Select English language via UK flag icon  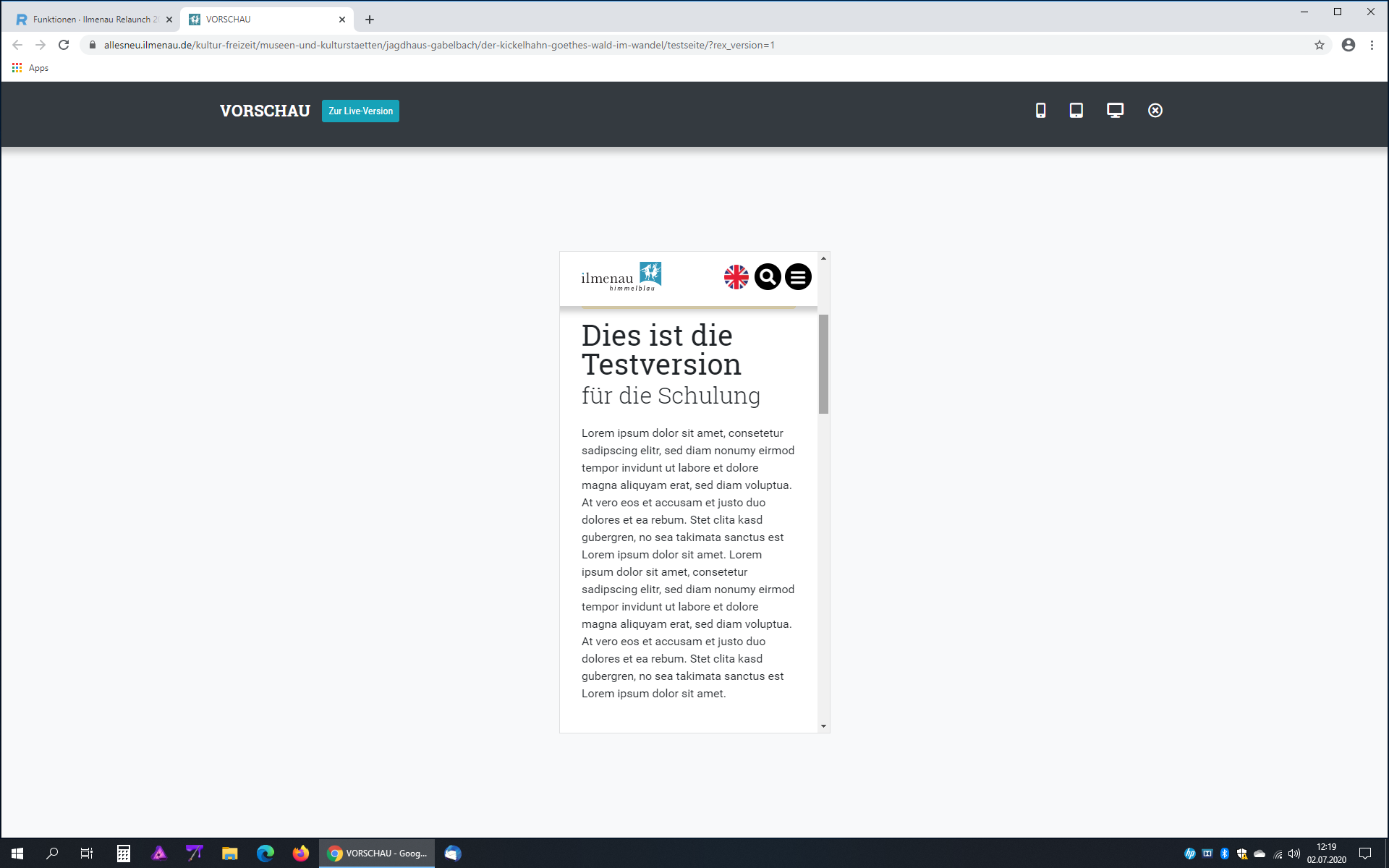736,277
